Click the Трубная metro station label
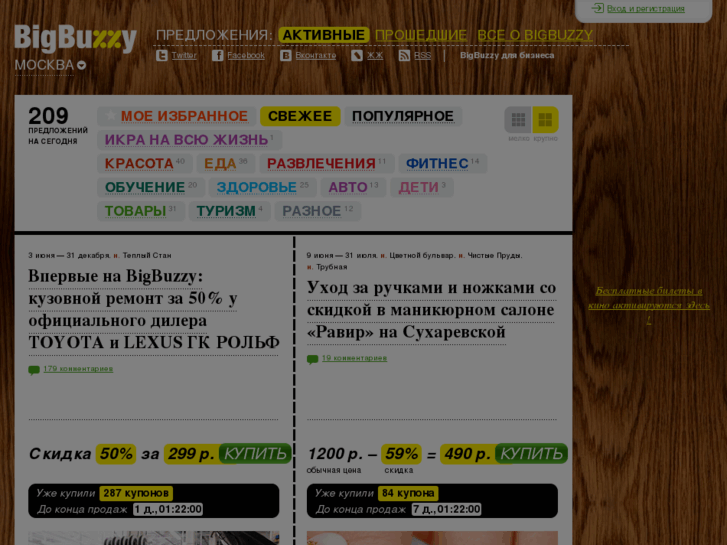Image resolution: width=727 pixels, height=545 pixels. point(332,267)
